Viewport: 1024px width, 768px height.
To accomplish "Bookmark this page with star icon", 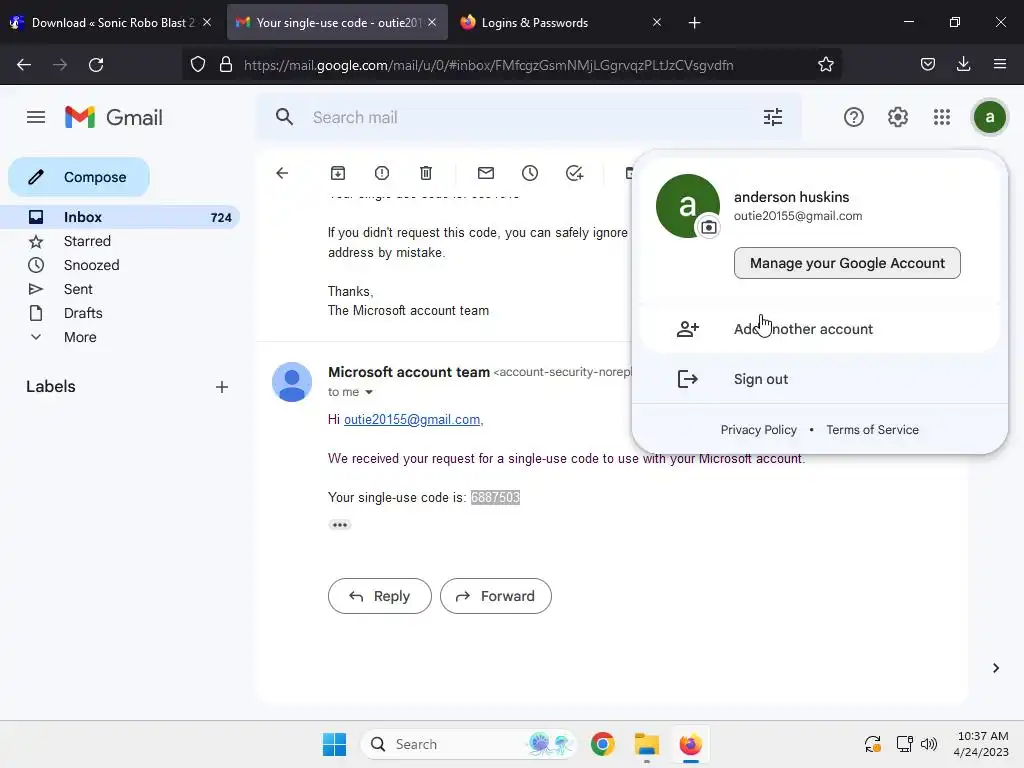I will tap(825, 65).
